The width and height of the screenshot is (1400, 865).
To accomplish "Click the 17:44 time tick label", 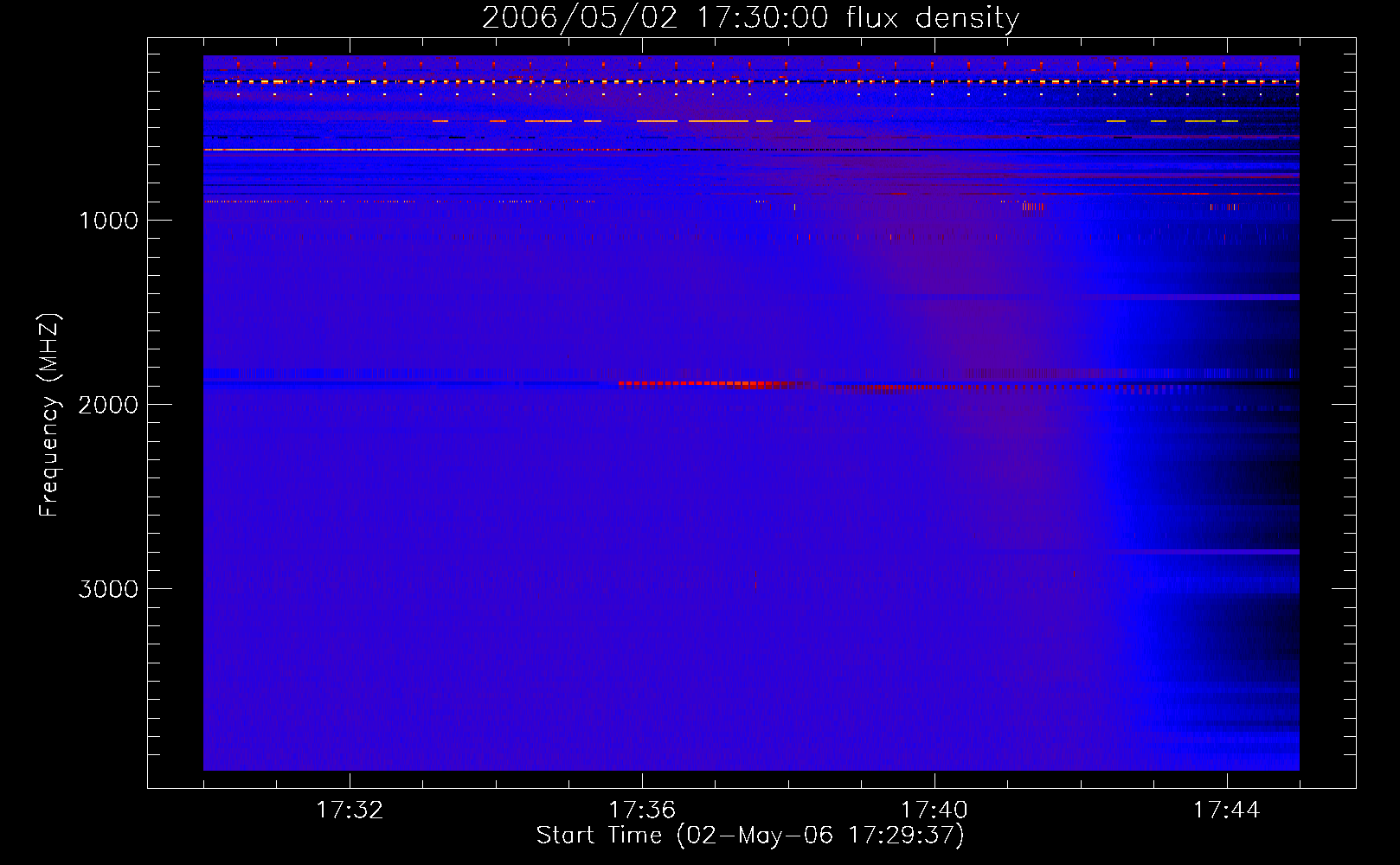I will point(1226,811).
